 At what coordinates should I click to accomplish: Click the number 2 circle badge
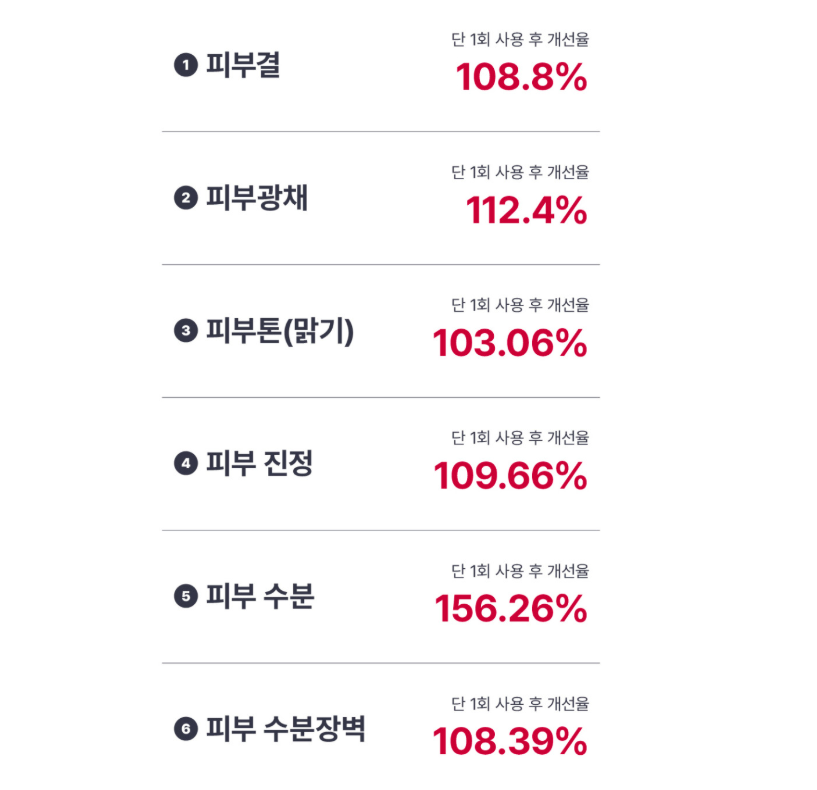(x=184, y=199)
